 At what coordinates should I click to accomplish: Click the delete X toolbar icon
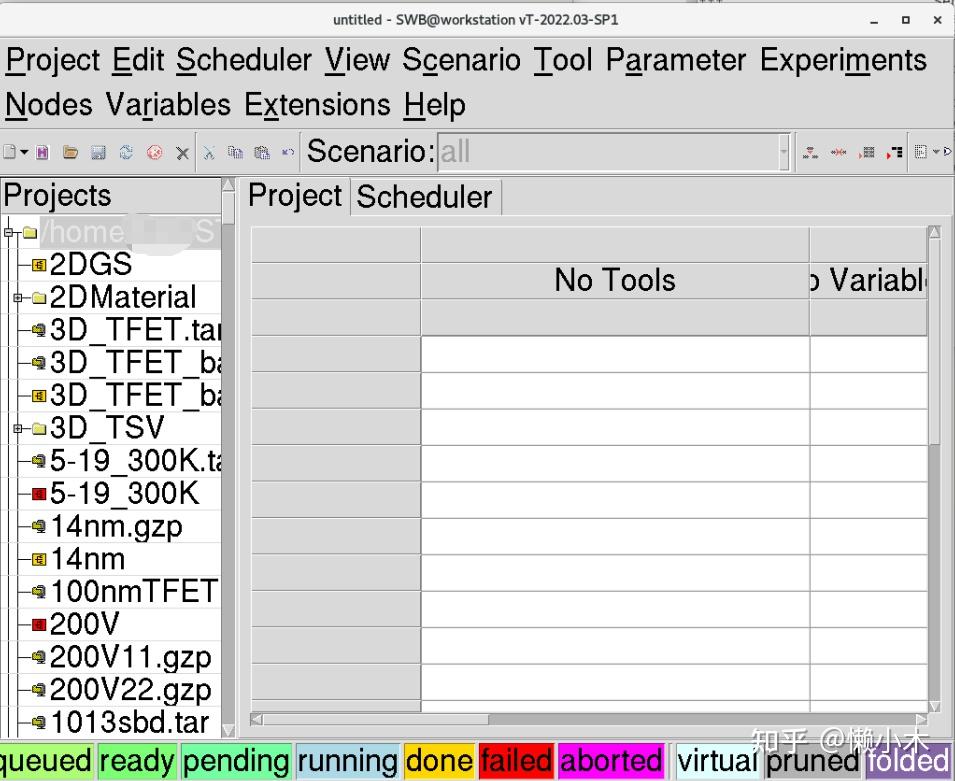click(x=182, y=153)
